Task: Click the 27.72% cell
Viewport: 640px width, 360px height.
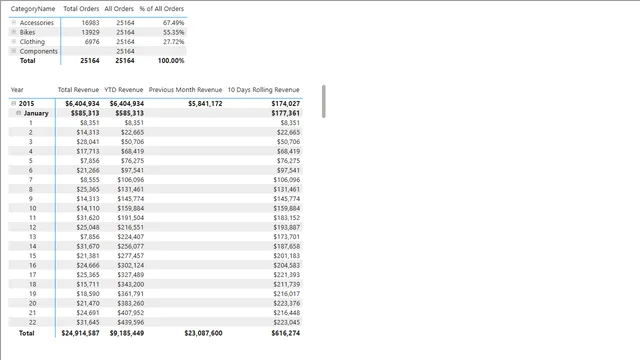Action: [x=173, y=42]
